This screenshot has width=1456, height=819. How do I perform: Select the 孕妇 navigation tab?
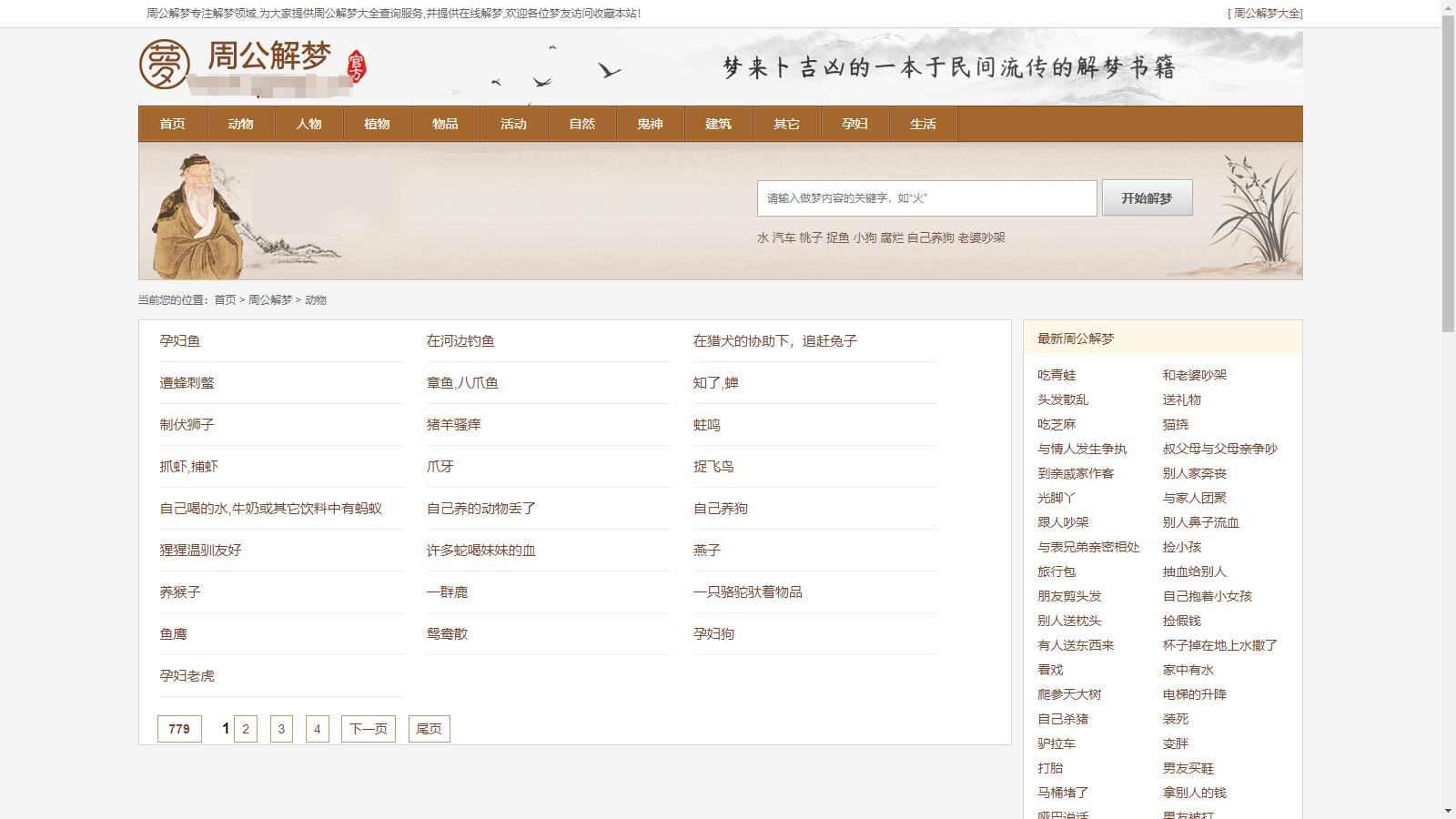[x=854, y=124]
